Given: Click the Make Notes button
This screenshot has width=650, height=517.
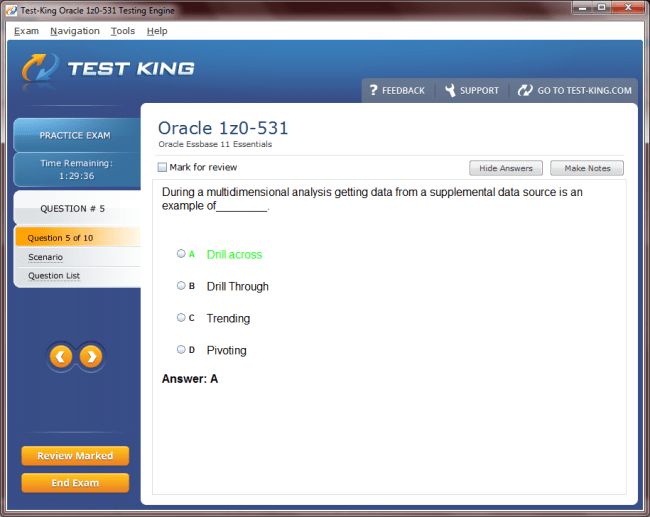Looking at the screenshot, I should 587,168.
